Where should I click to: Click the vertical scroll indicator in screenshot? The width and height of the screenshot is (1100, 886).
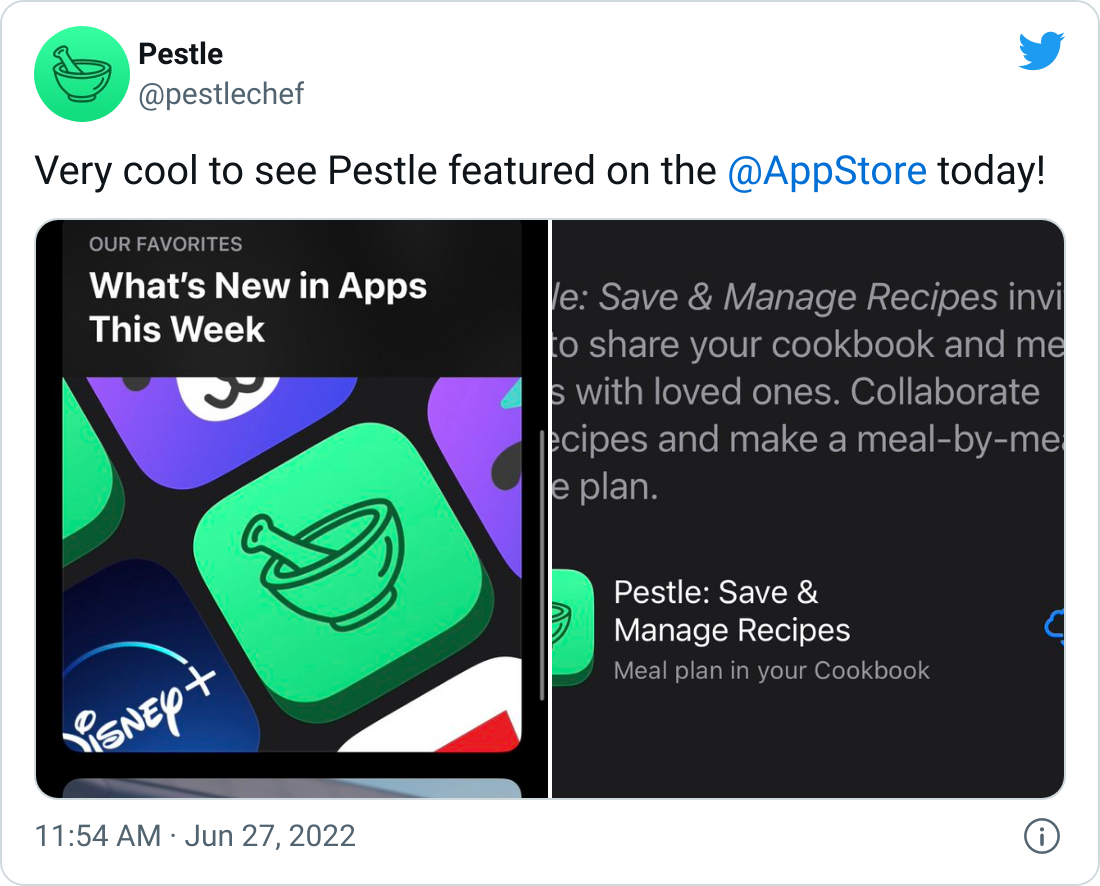tap(542, 565)
